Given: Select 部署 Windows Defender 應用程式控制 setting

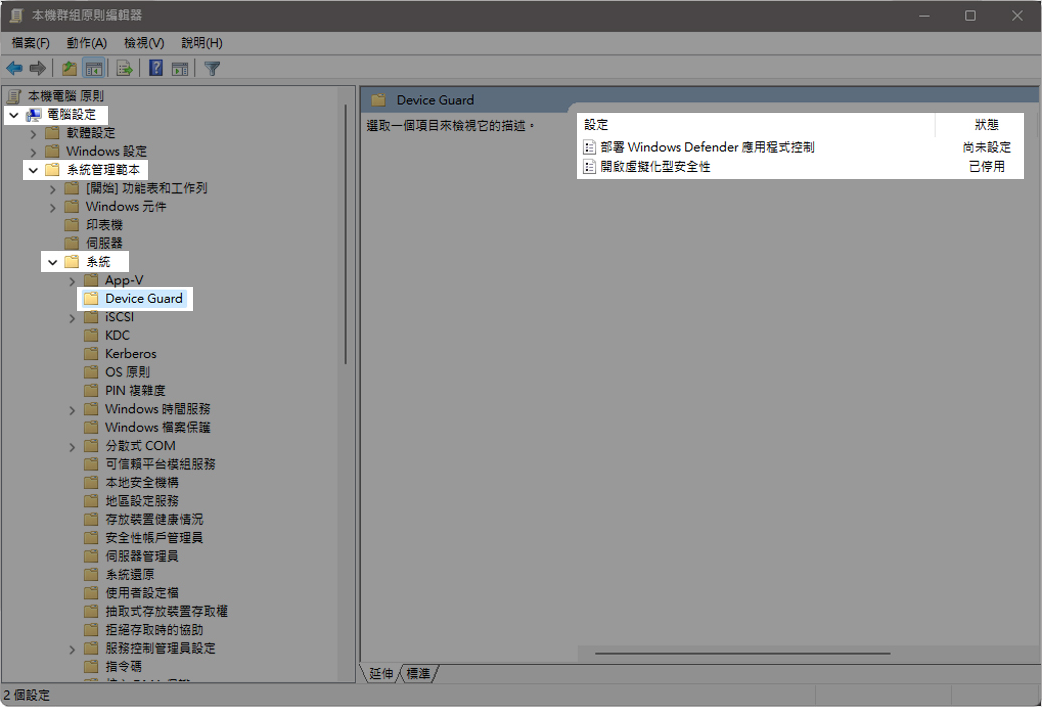Looking at the screenshot, I should pos(707,147).
